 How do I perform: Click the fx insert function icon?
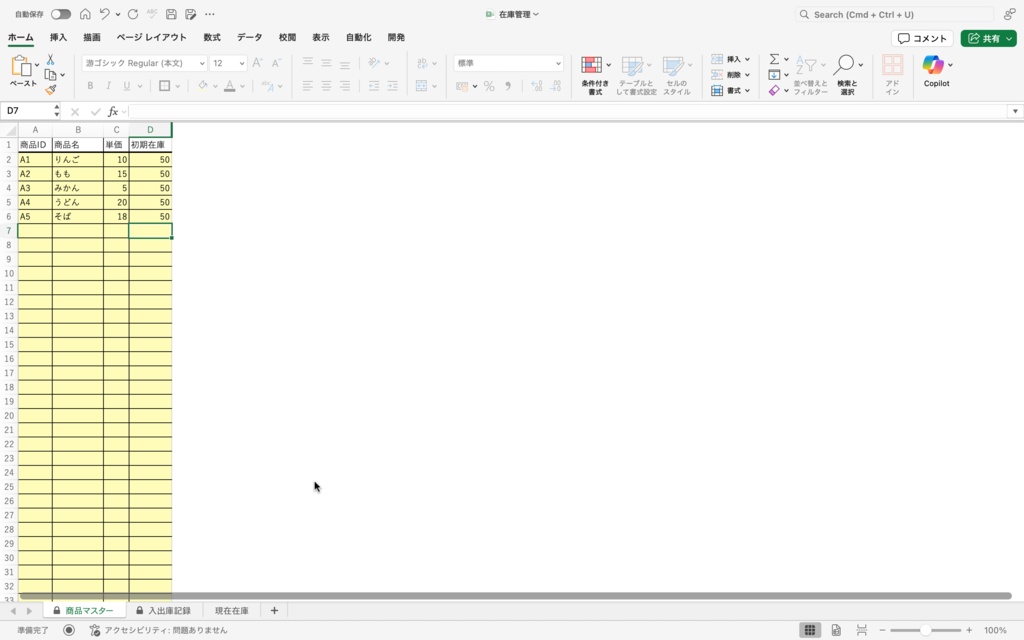pos(112,112)
